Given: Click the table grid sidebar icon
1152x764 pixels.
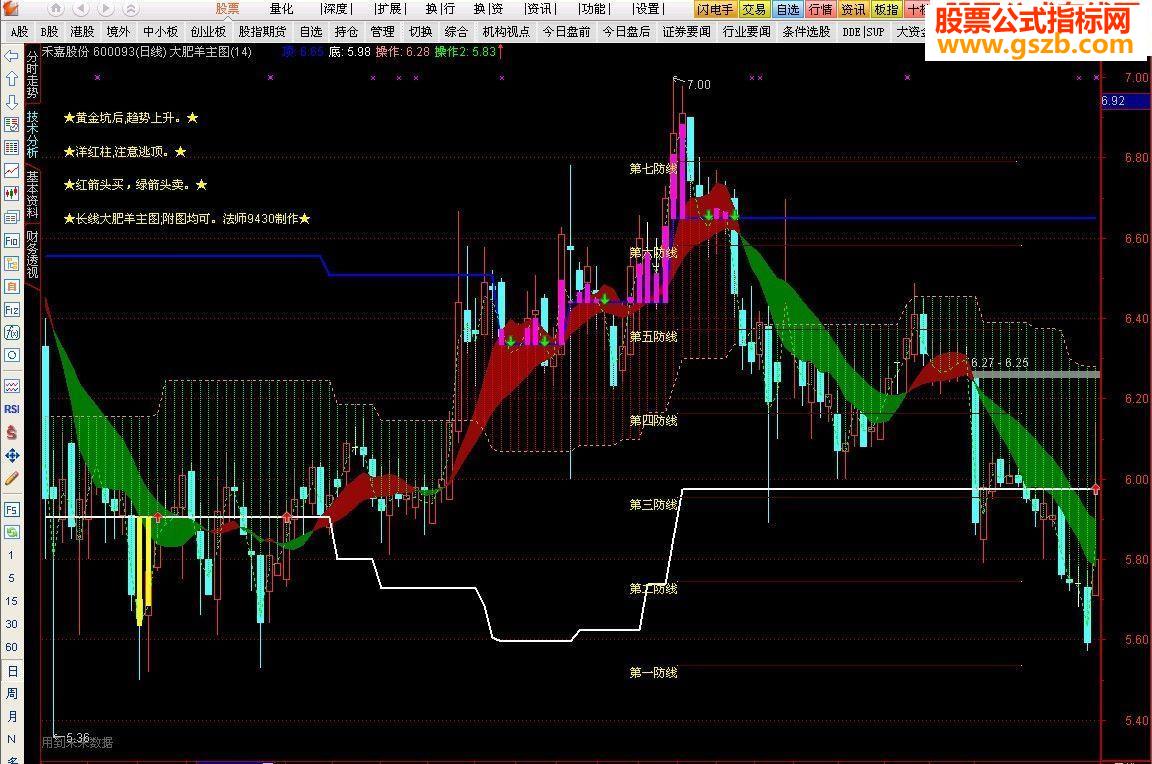Looking at the screenshot, I should [x=12, y=148].
